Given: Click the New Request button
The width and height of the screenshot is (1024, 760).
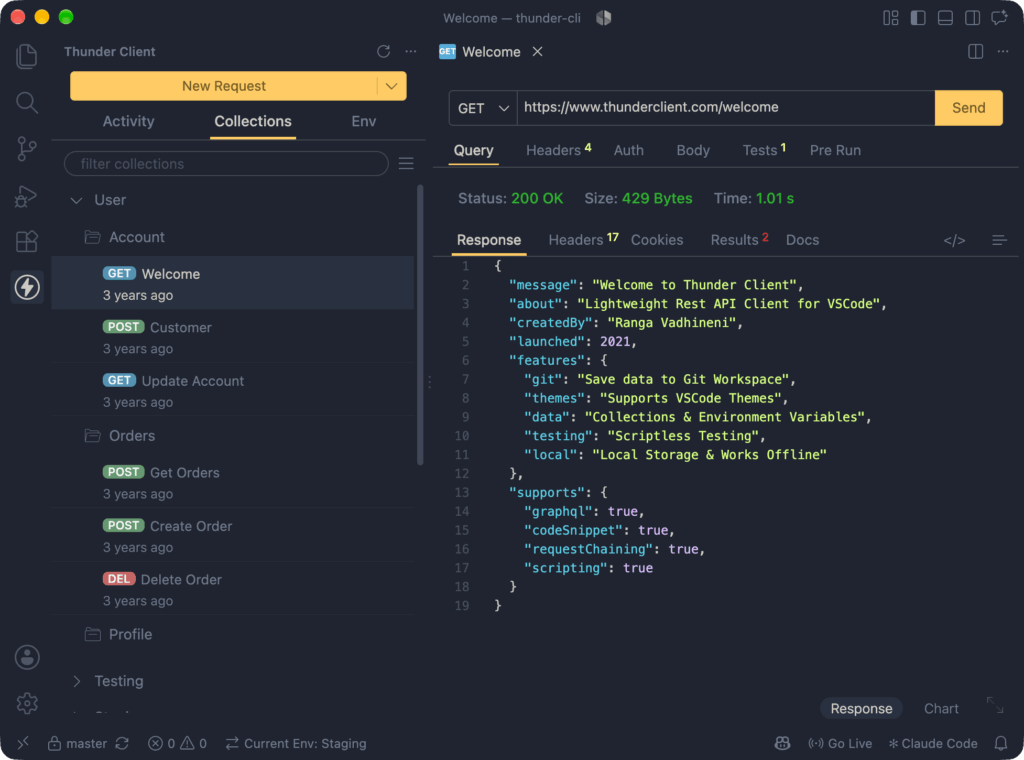Looking at the screenshot, I should click(223, 86).
